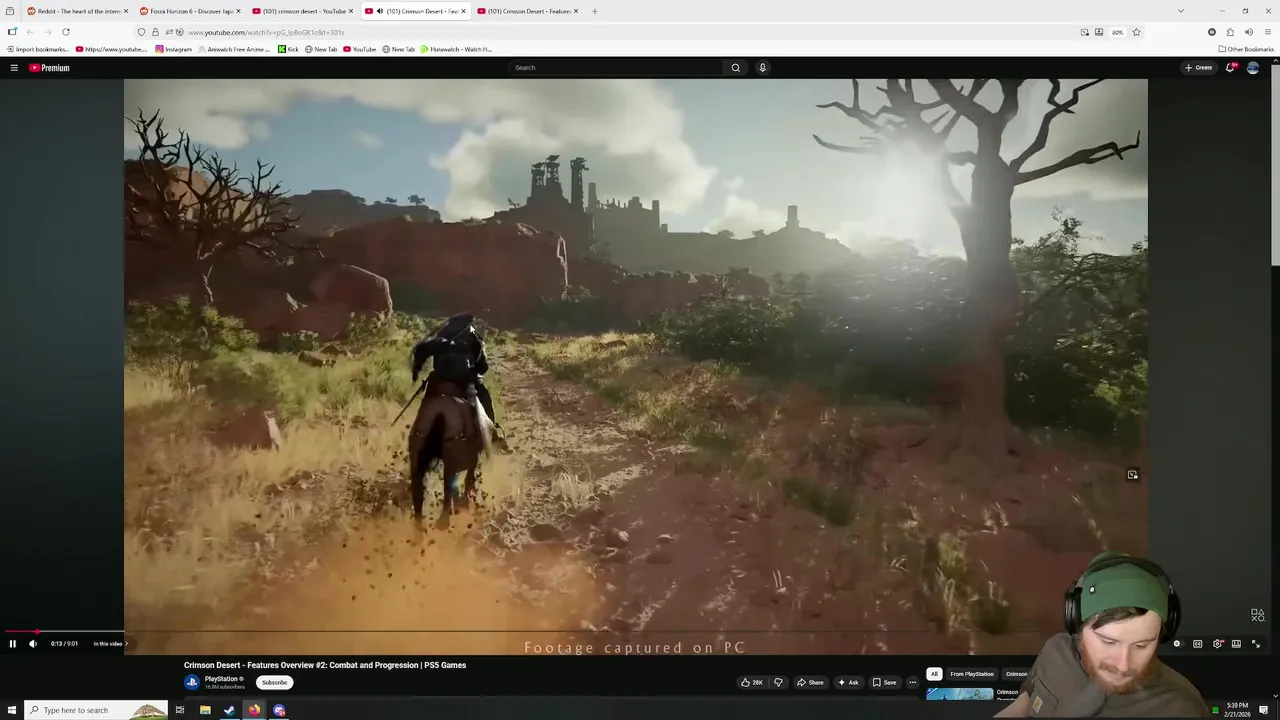Open the YouTube account avatar menu
Viewport: 1280px width, 720px height.
tap(1253, 68)
